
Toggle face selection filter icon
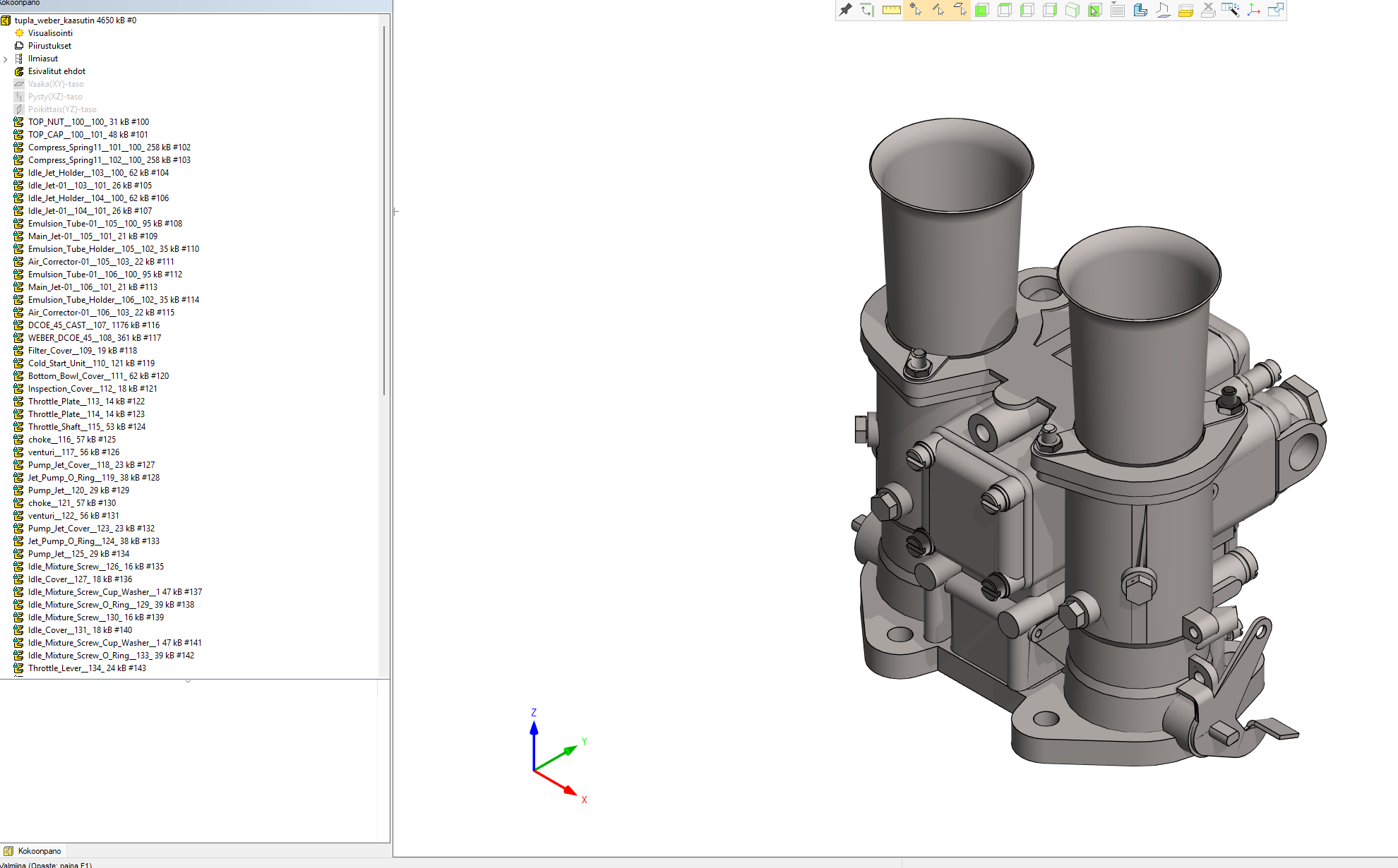(960, 10)
